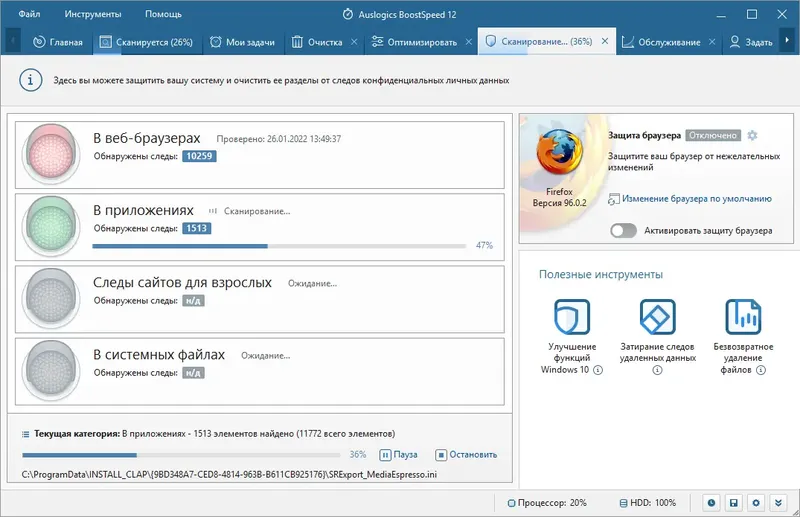This screenshot has height=517, width=800.
Task: Open the Инструменты menu
Action: coord(93,14)
